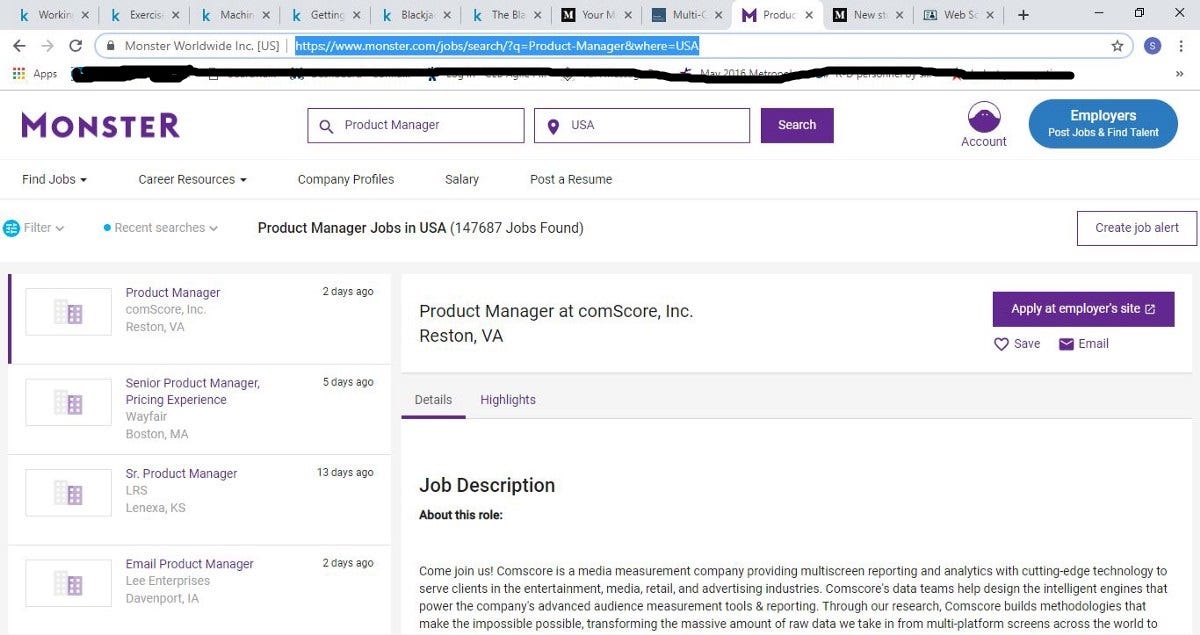
Task: Click Create job alert button
Action: click(1137, 228)
